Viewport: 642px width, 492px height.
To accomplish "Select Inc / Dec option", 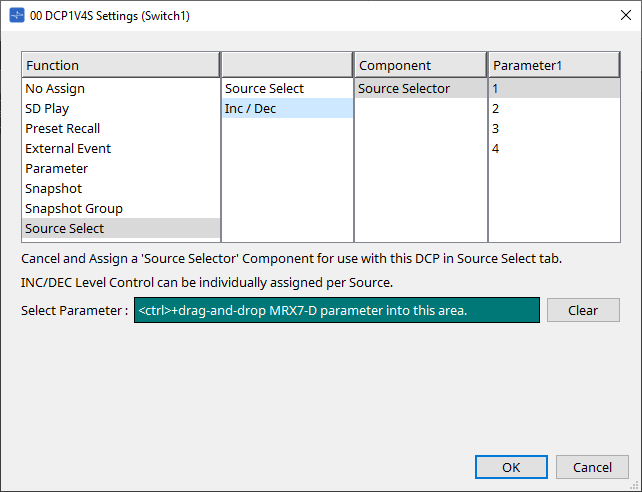I will tap(287, 108).
